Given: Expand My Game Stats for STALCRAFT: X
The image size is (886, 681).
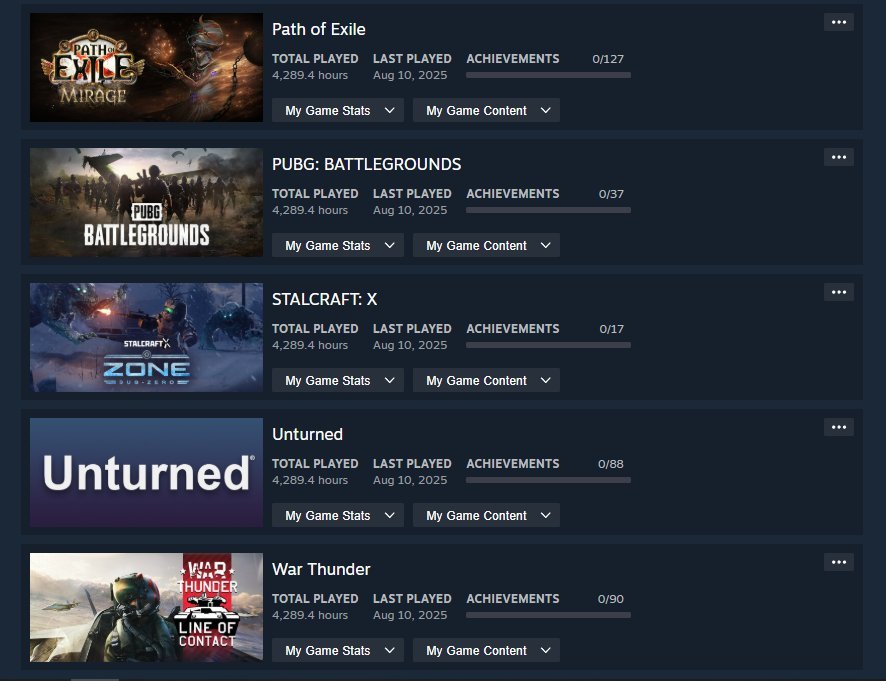Looking at the screenshot, I should click(338, 380).
